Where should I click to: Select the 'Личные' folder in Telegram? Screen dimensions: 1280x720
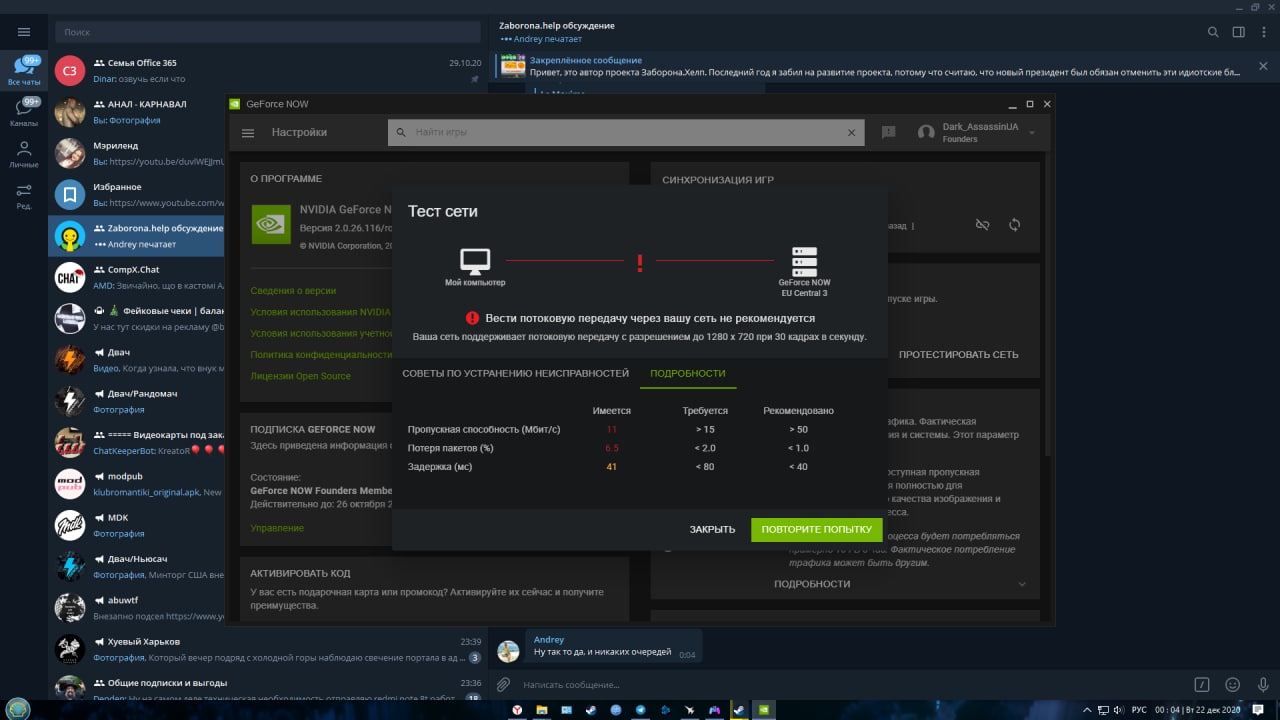[24, 154]
